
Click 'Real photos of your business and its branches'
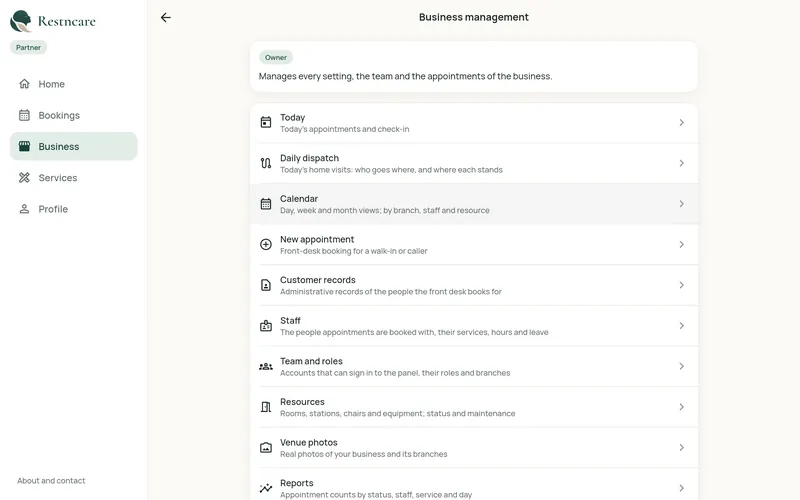363,454
